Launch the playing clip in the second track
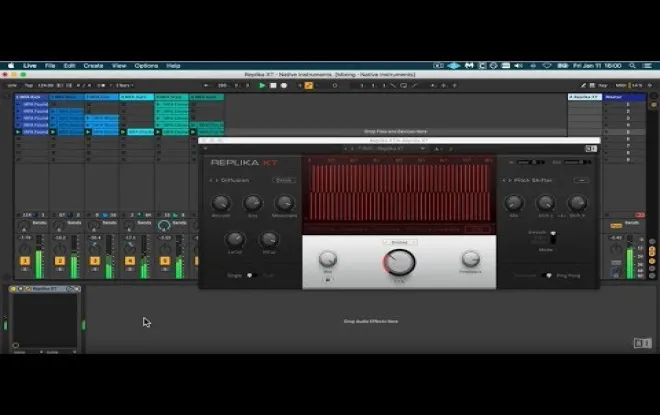660x415 pixels. (x=53, y=132)
